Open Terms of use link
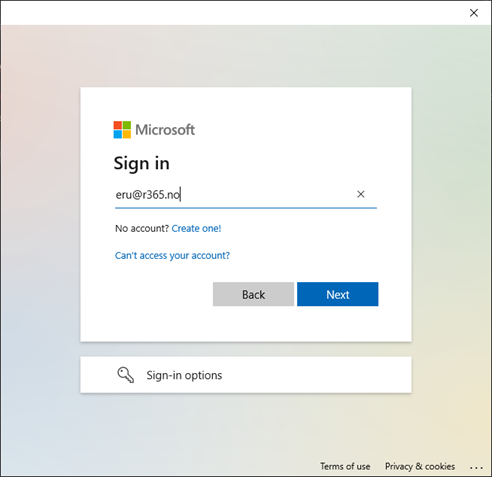Image resolution: width=492 pixels, height=477 pixels. tap(345, 466)
